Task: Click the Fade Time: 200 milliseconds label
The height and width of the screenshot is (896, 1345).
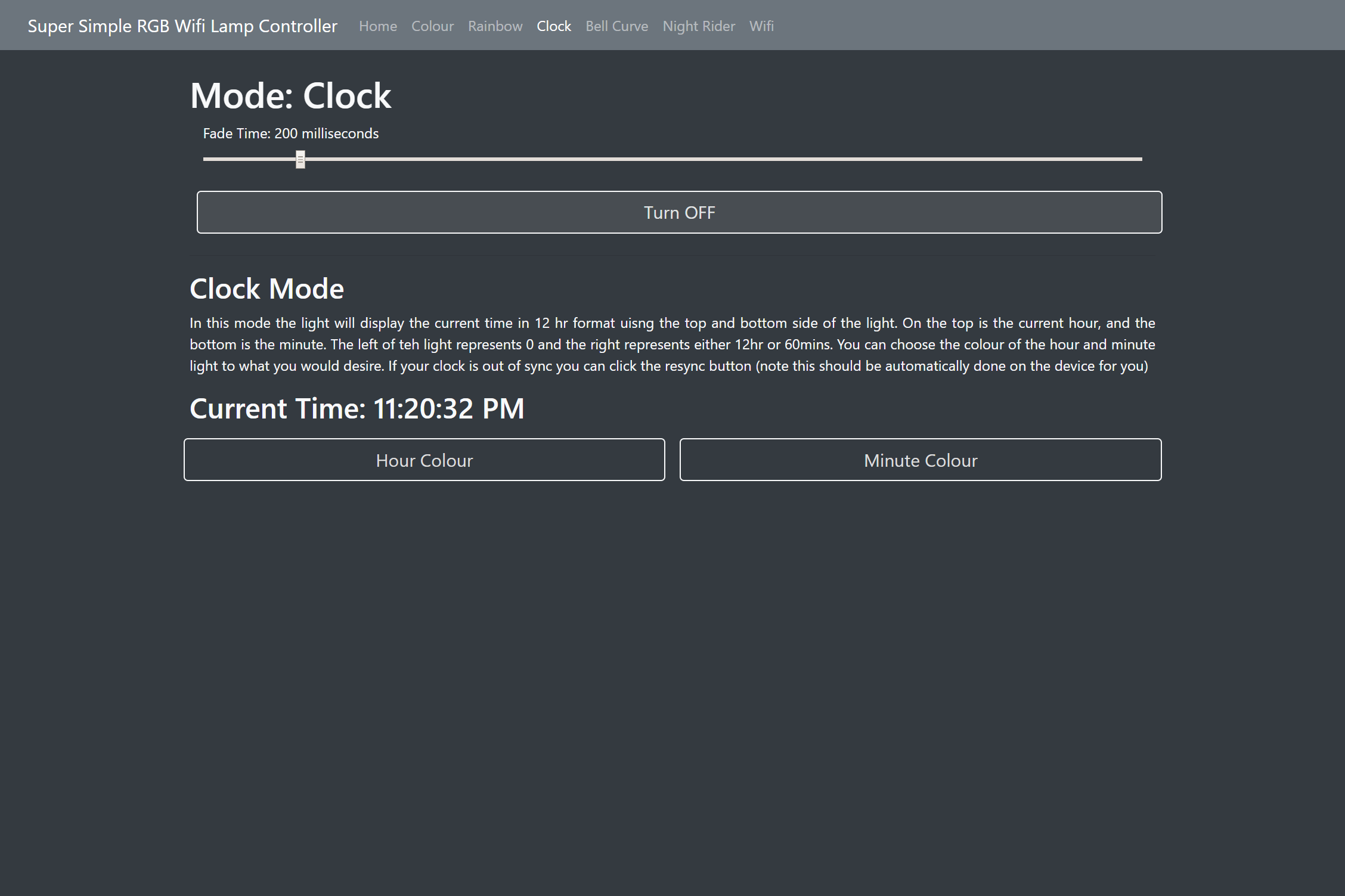Action: click(290, 134)
